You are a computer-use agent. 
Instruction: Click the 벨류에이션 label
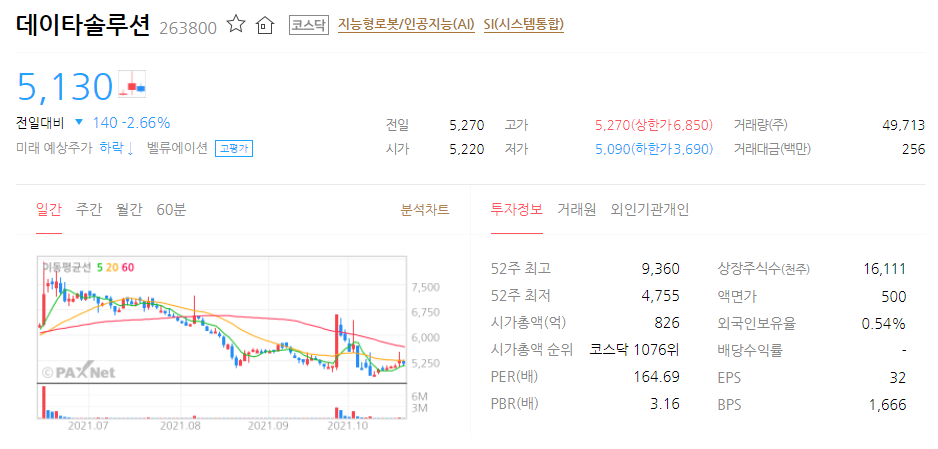tap(177, 148)
